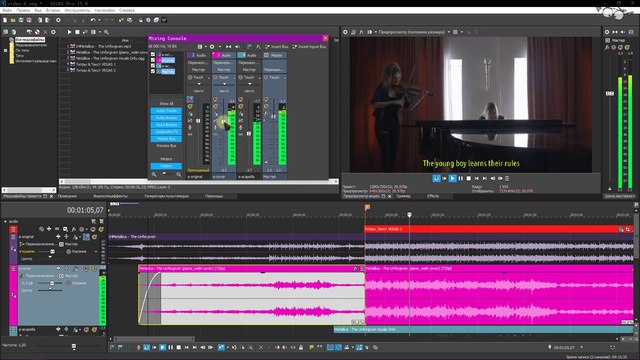Stop playback in the video preview
The height and width of the screenshot is (360, 640).
point(469,178)
